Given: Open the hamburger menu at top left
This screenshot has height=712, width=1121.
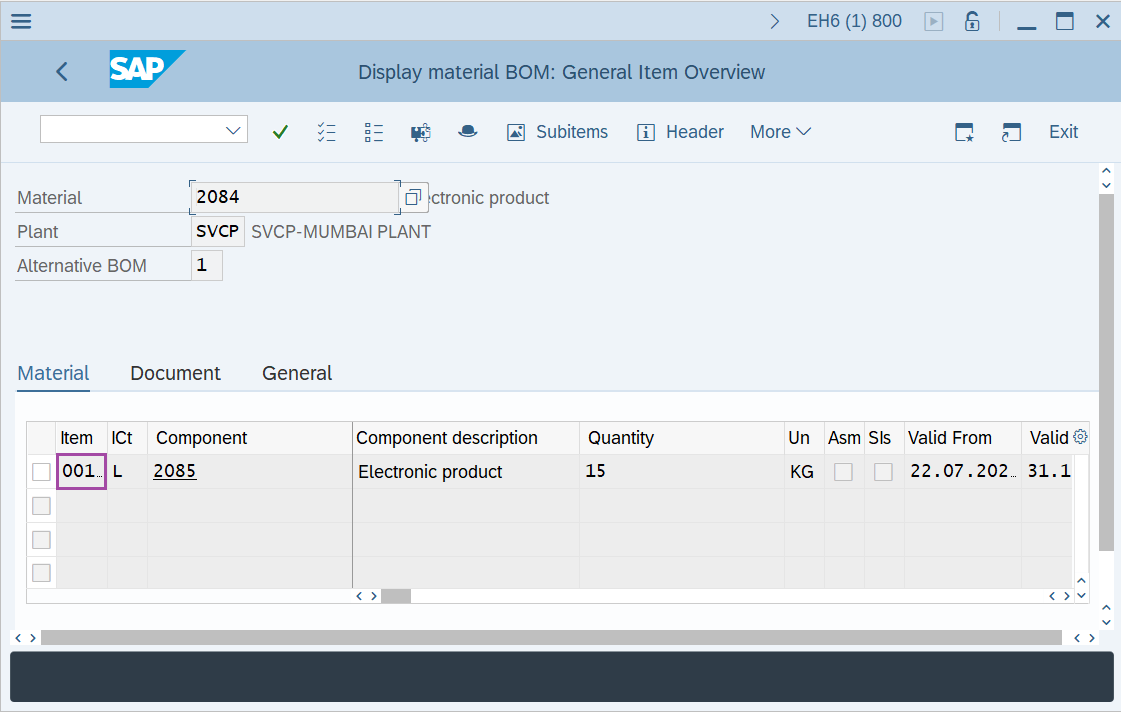Looking at the screenshot, I should pyautogui.click(x=21, y=21).
